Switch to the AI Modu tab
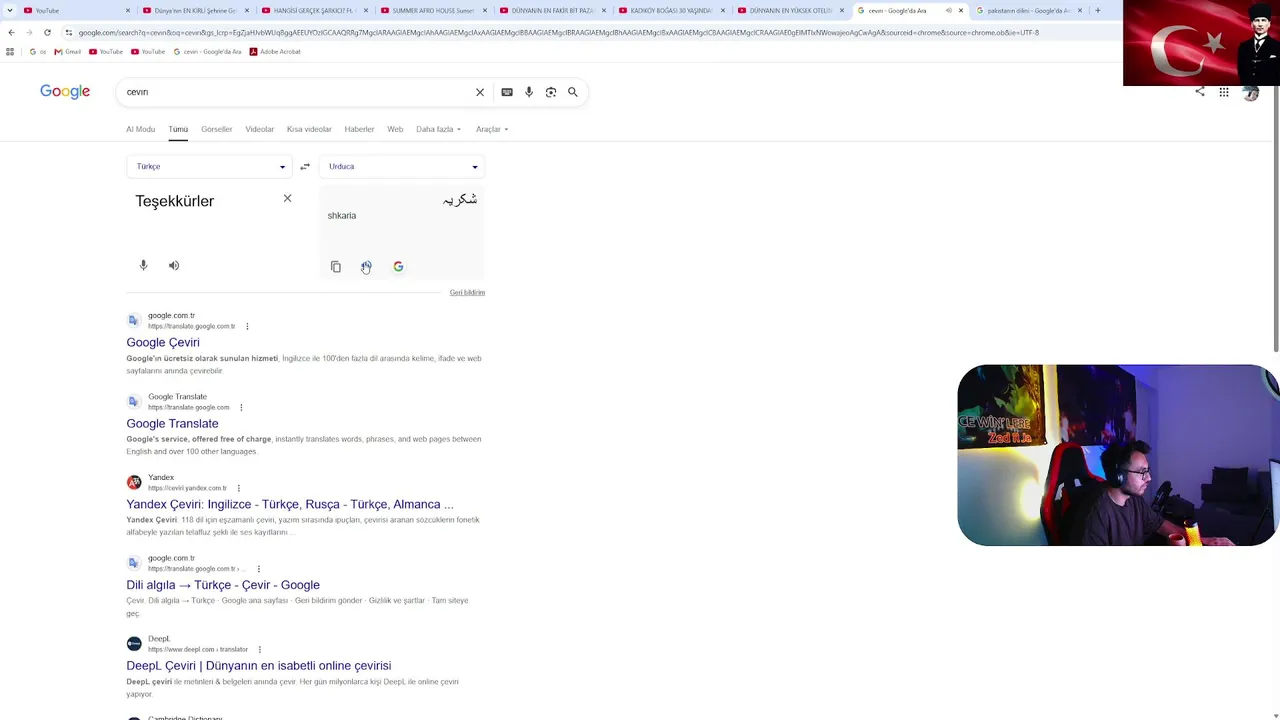1280x720 pixels. click(x=140, y=129)
